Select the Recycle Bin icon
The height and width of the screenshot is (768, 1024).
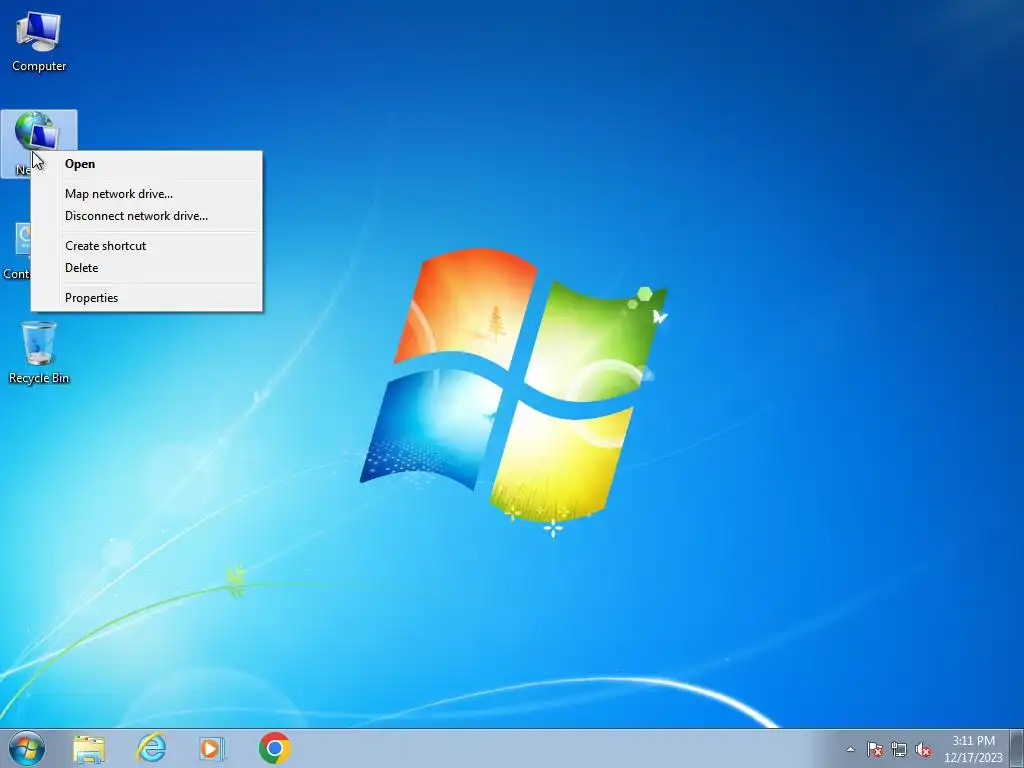pyautogui.click(x=39, y=353)
